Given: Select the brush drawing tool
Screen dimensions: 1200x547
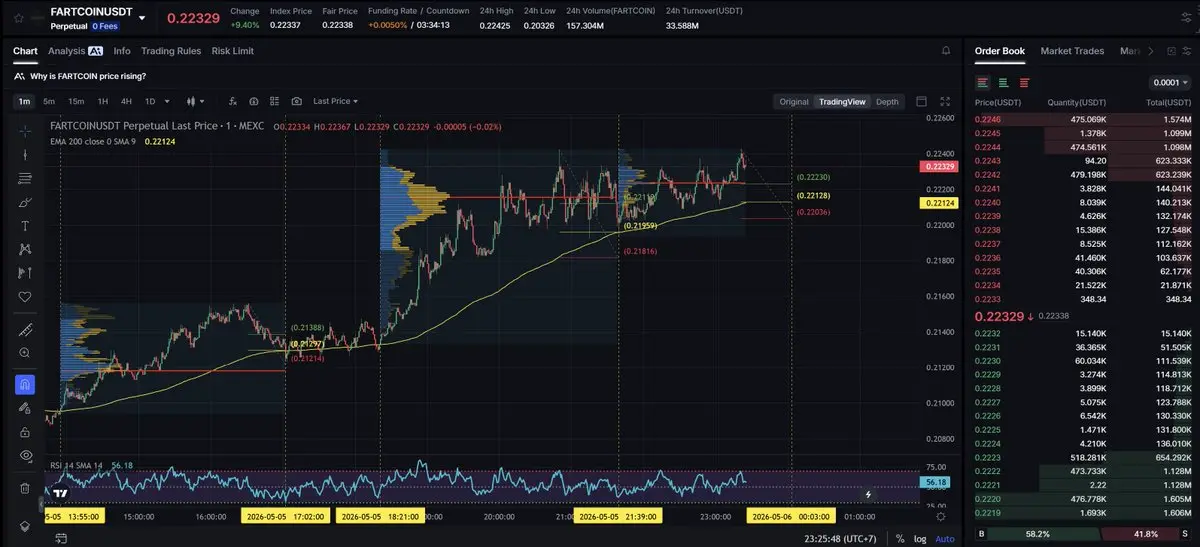Looking at the screenshot, I should 25,202.
